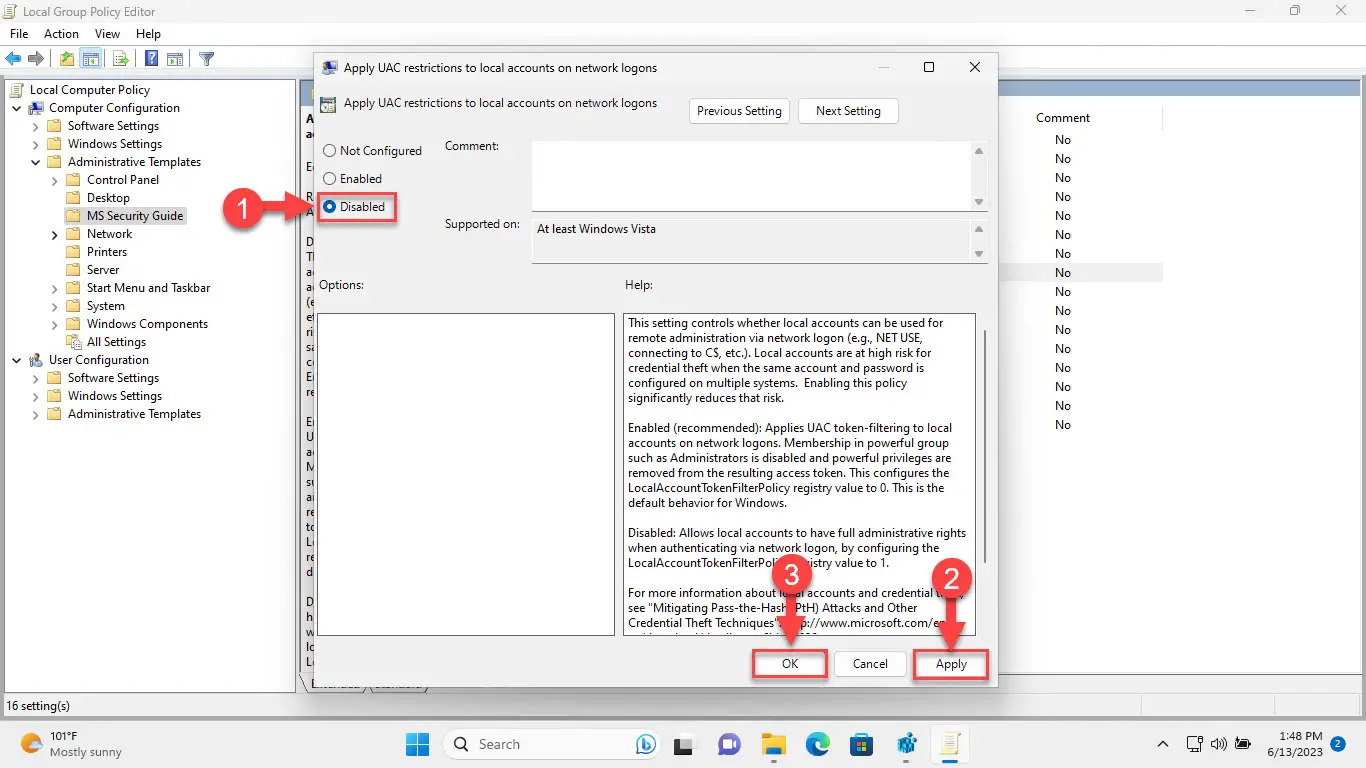Viewport: 1366px width, 768px height.
Task: Click the Export List toolbar icon
Action: (x=119, y=59)
